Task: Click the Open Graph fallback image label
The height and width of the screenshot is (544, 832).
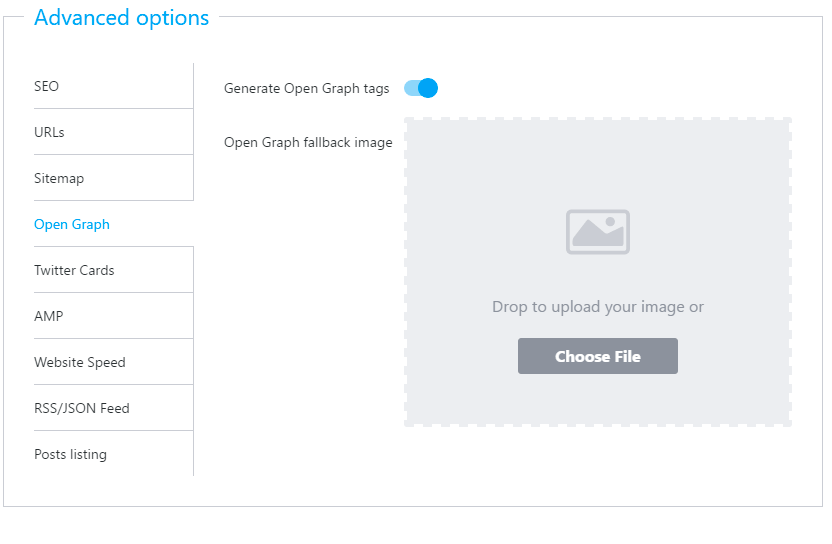Action: pyautogui.click(x=308, y=142)
